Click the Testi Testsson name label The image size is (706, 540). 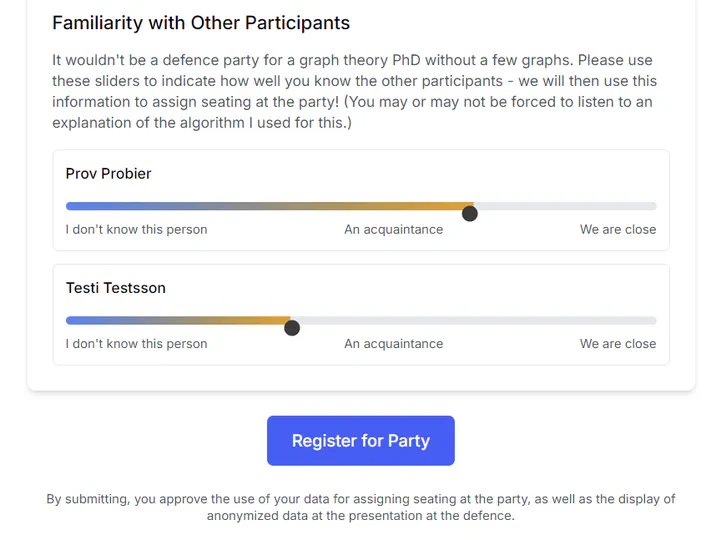pos(116,288)
